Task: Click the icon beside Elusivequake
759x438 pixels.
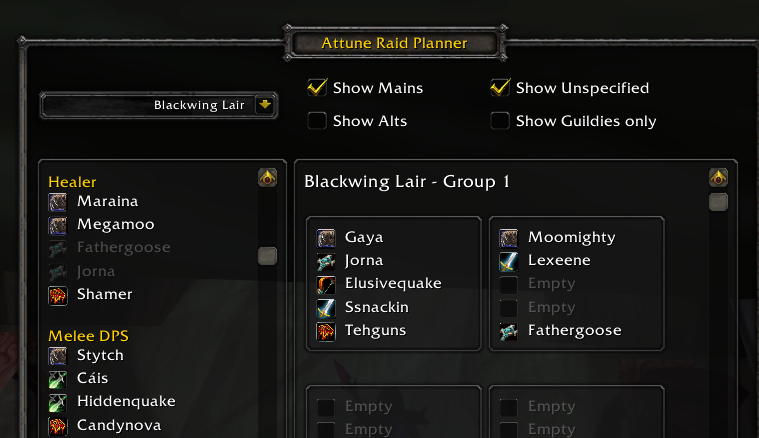Action: click(326, 284)
